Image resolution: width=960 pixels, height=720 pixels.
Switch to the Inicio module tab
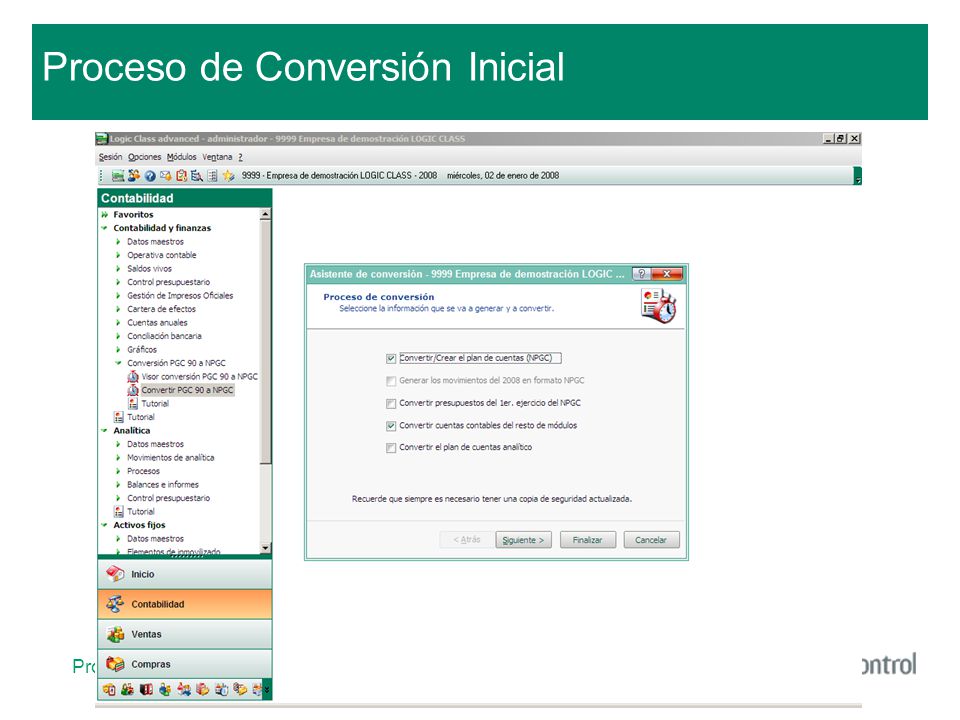[x=184, y=574]
